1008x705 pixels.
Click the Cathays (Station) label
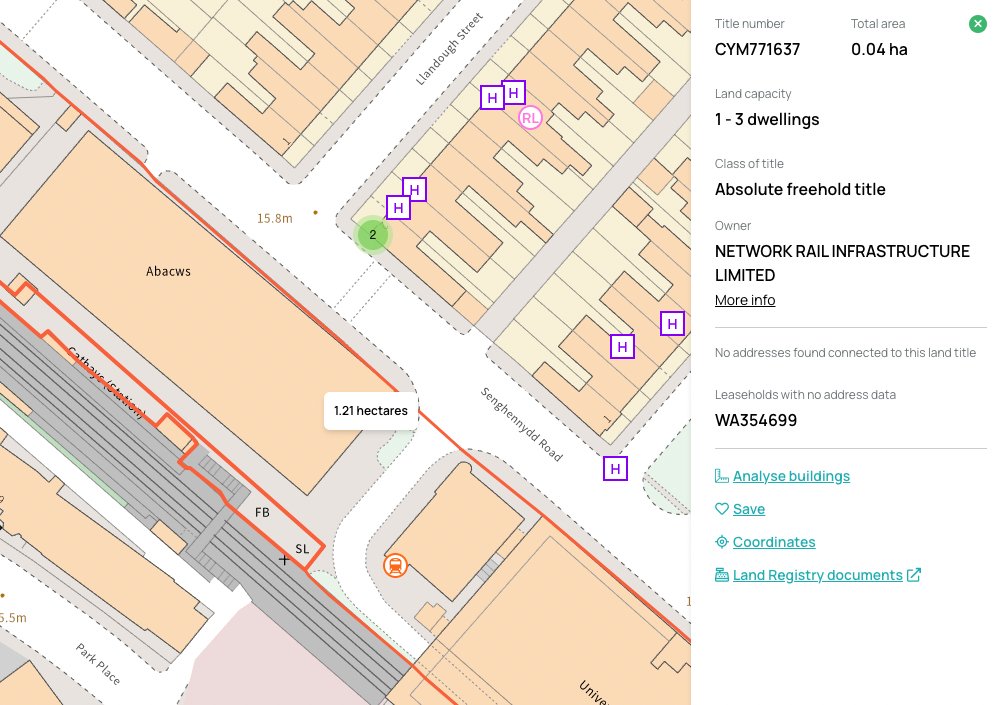[106, 383]
